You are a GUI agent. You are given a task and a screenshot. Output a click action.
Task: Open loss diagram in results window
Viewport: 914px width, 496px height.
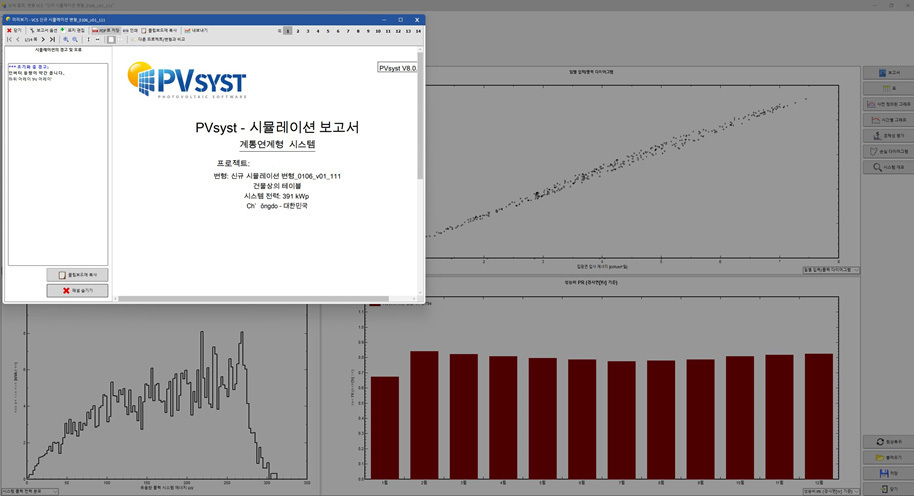click(x=888, y=151)
